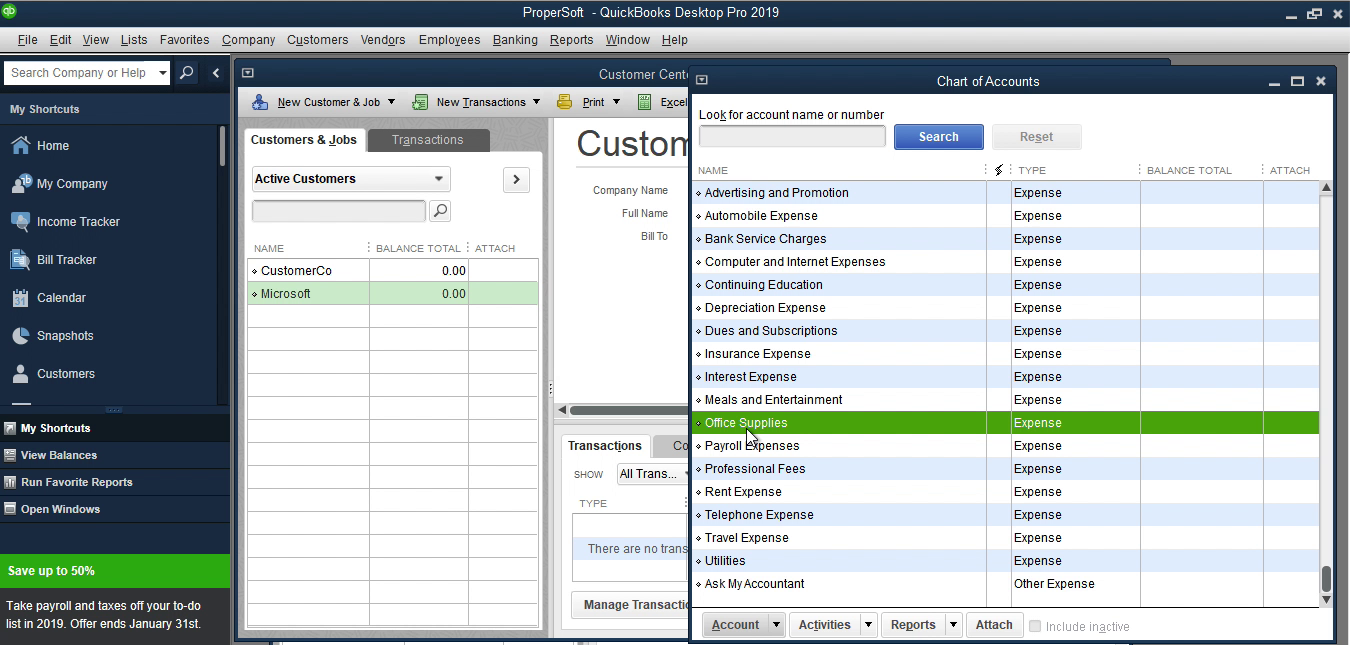The height and width of the screenshot is (645, 1350).
Task: Select Utilities account row
Action: 1006,561
